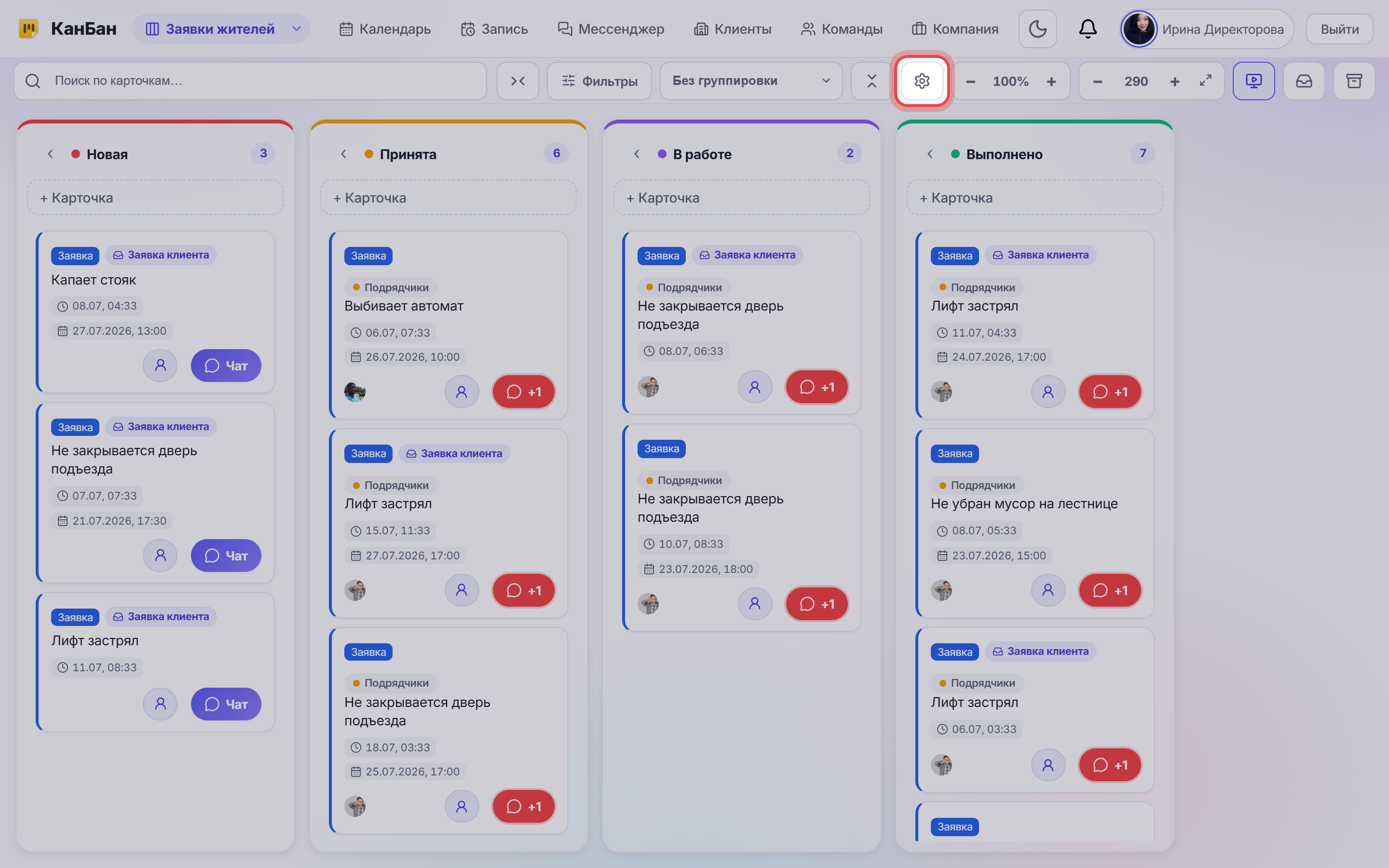The height and width of the screenshot is (868, 1389).
Task: Add a card in В работе column
Action: pyautogui.click(x=742, y=198)
